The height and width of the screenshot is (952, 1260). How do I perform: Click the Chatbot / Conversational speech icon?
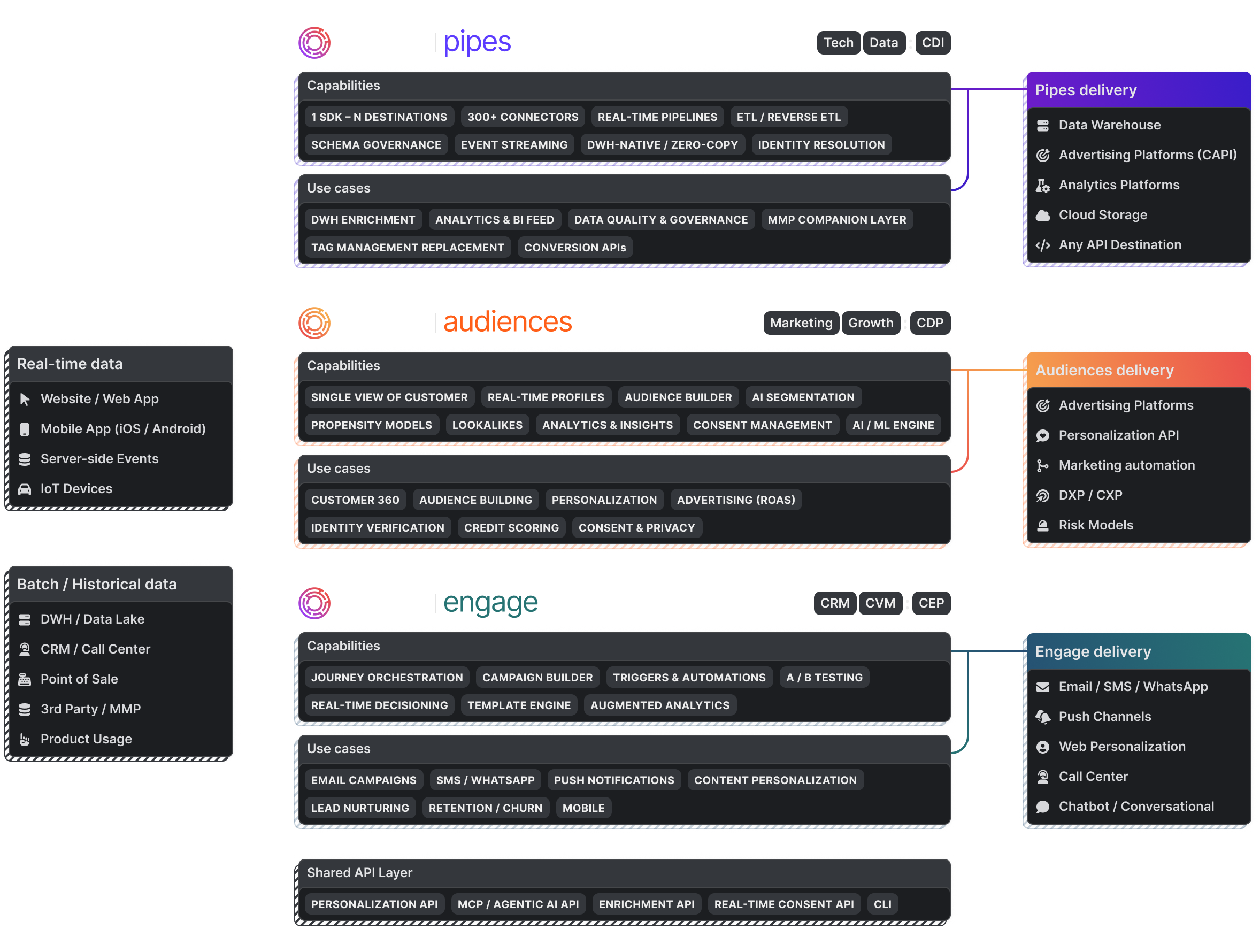[x=1043, y=806]
